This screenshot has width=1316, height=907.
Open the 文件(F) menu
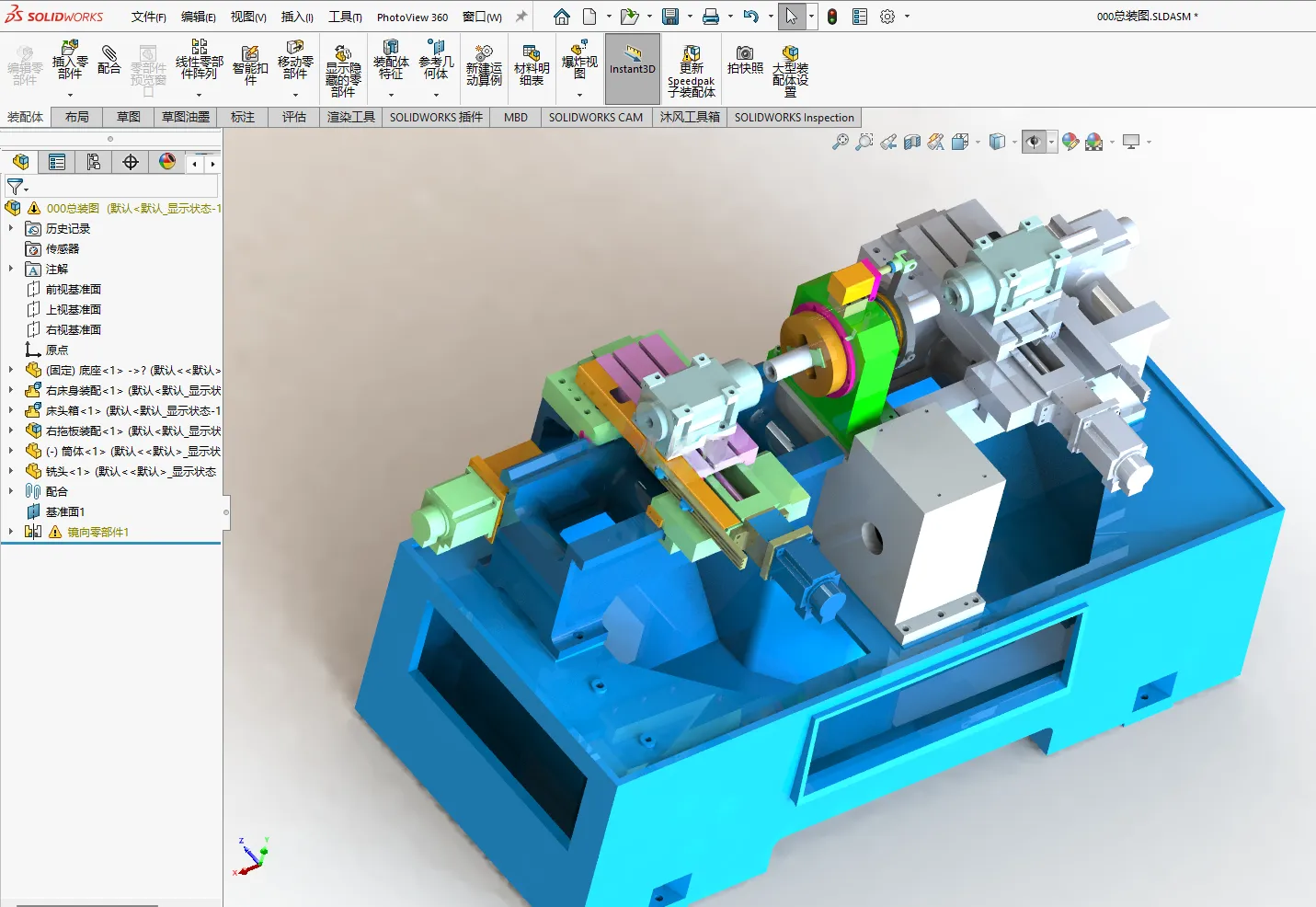click(149, 17)
